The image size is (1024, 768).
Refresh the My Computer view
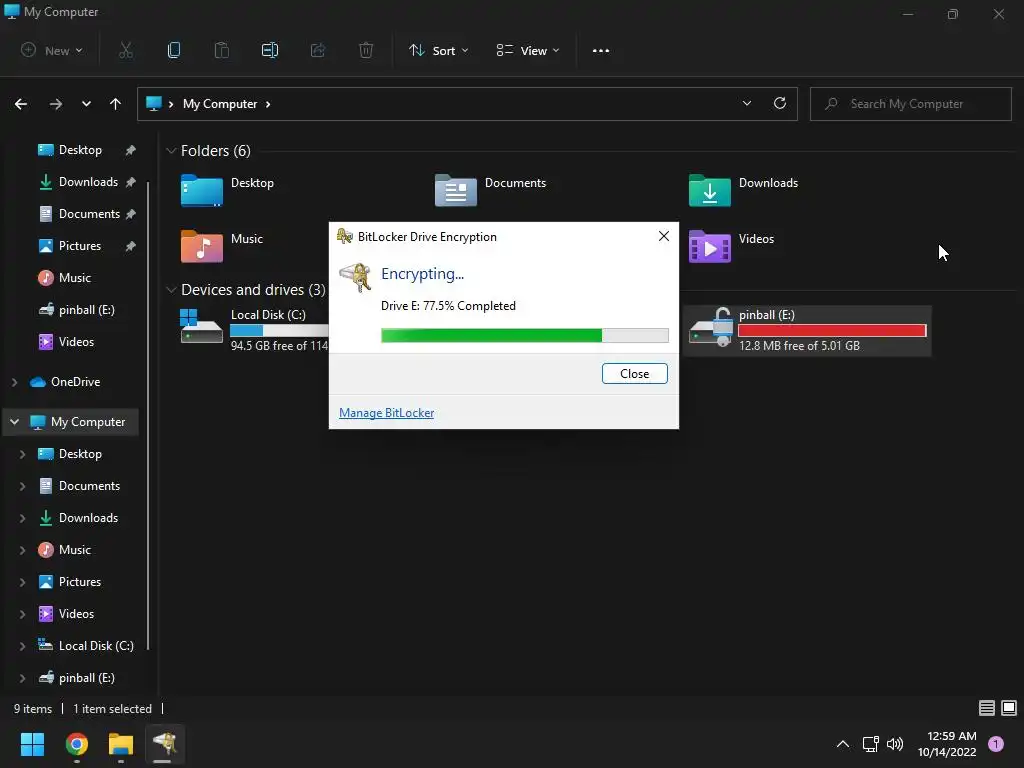click(x=780, y=103)
